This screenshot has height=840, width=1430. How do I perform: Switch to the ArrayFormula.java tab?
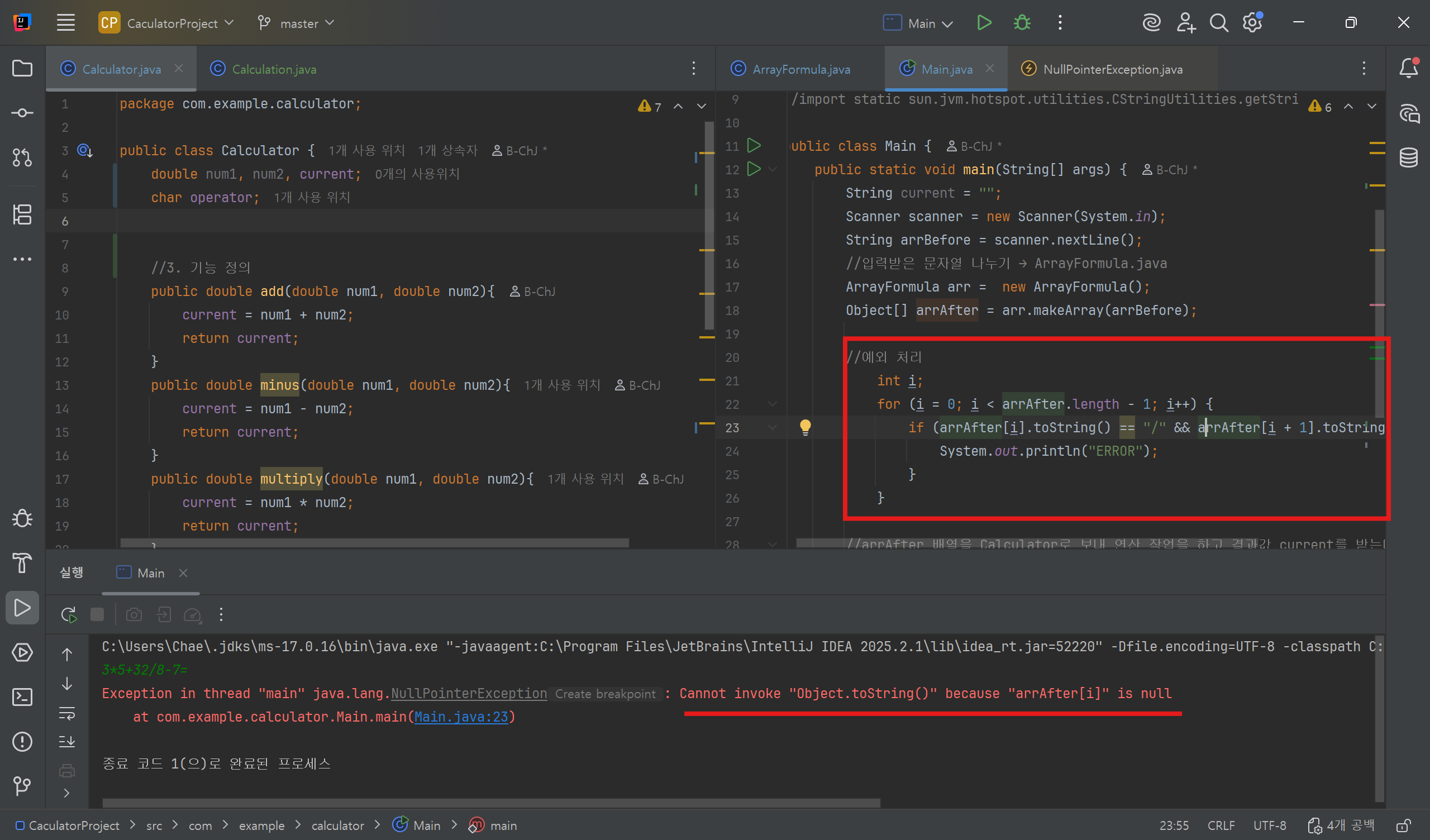(800, 69)
